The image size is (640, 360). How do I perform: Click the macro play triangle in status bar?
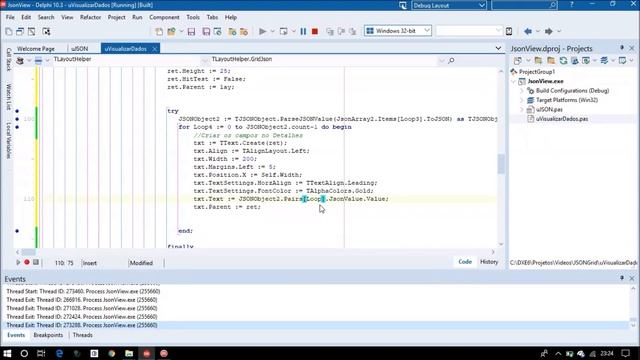[x=18, y=262]
